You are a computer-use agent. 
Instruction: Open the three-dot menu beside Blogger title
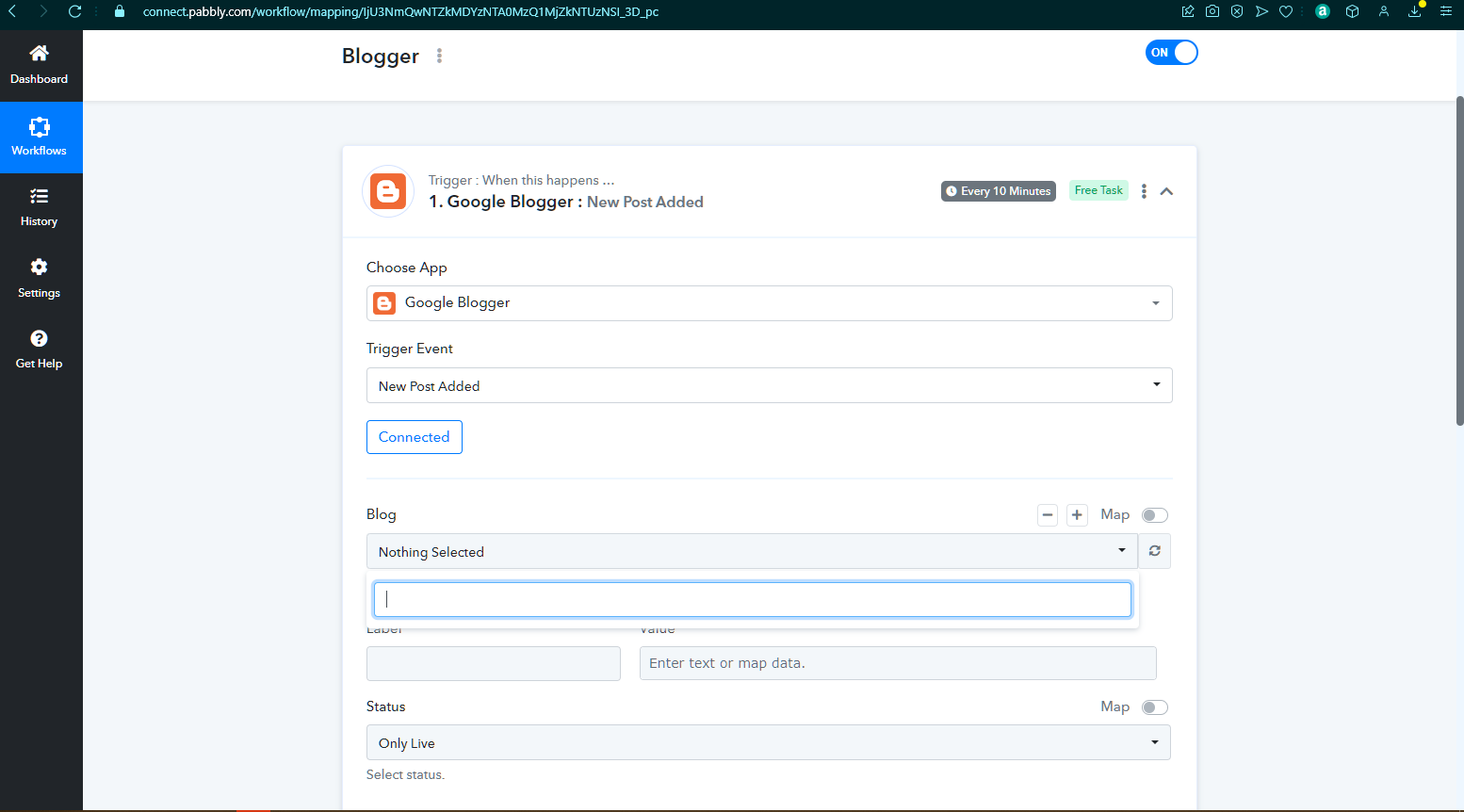coord(439,56)
